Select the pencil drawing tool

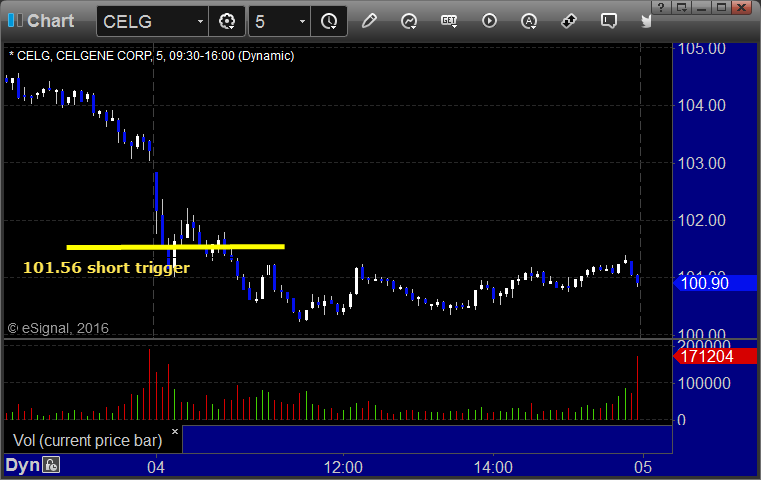[x=369, y=21]
